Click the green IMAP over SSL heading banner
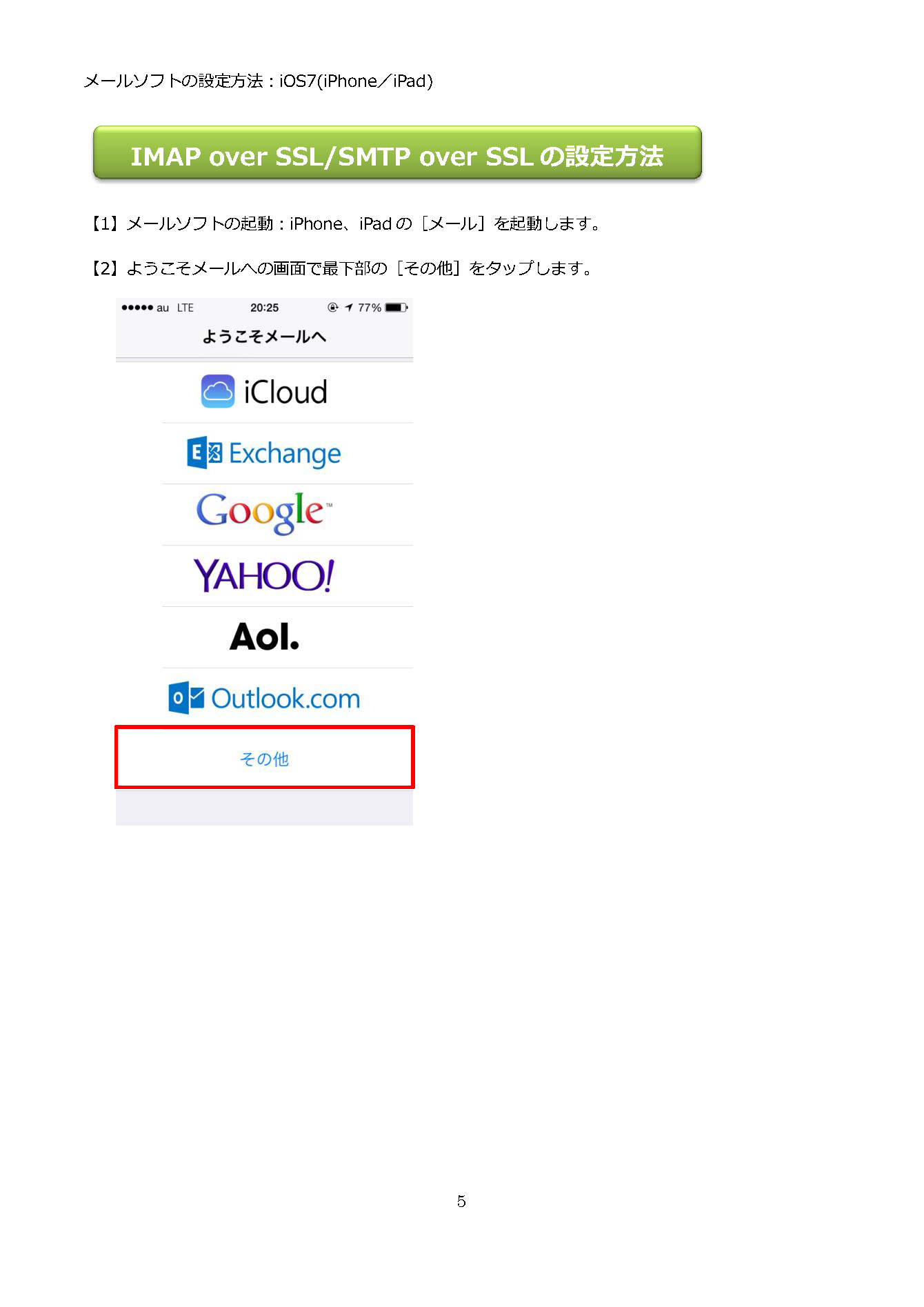This screenshot has width=924, height=1307. [397, 152]
